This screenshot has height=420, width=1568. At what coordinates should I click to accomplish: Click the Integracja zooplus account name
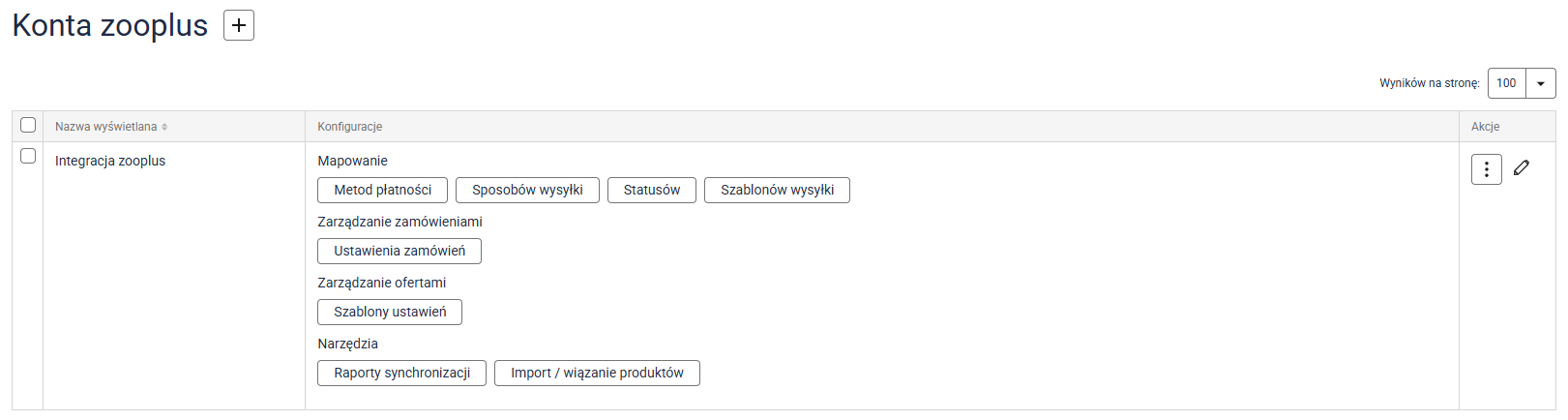click(110, 161)
